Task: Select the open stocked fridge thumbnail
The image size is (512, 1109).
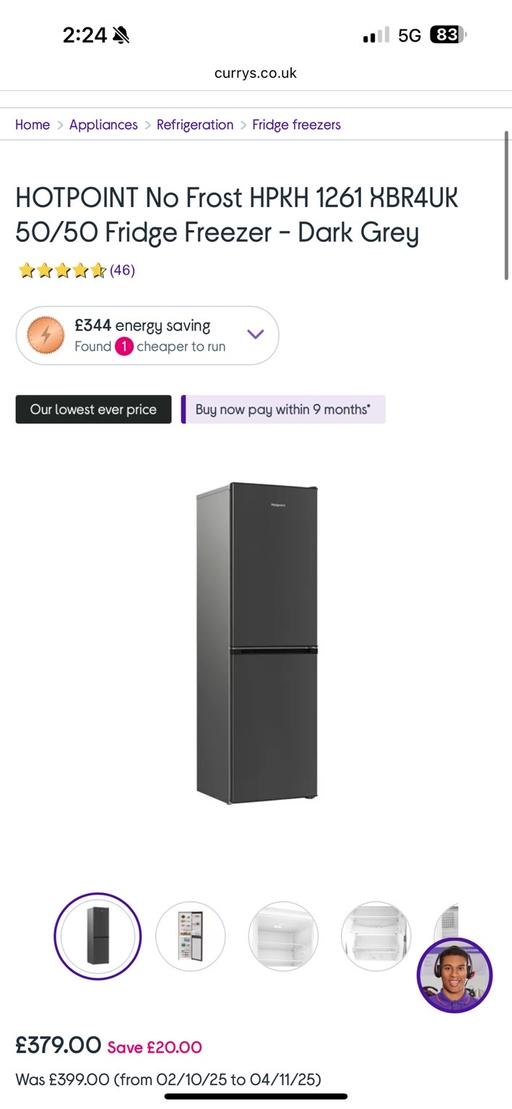Action: click(190, 936)
